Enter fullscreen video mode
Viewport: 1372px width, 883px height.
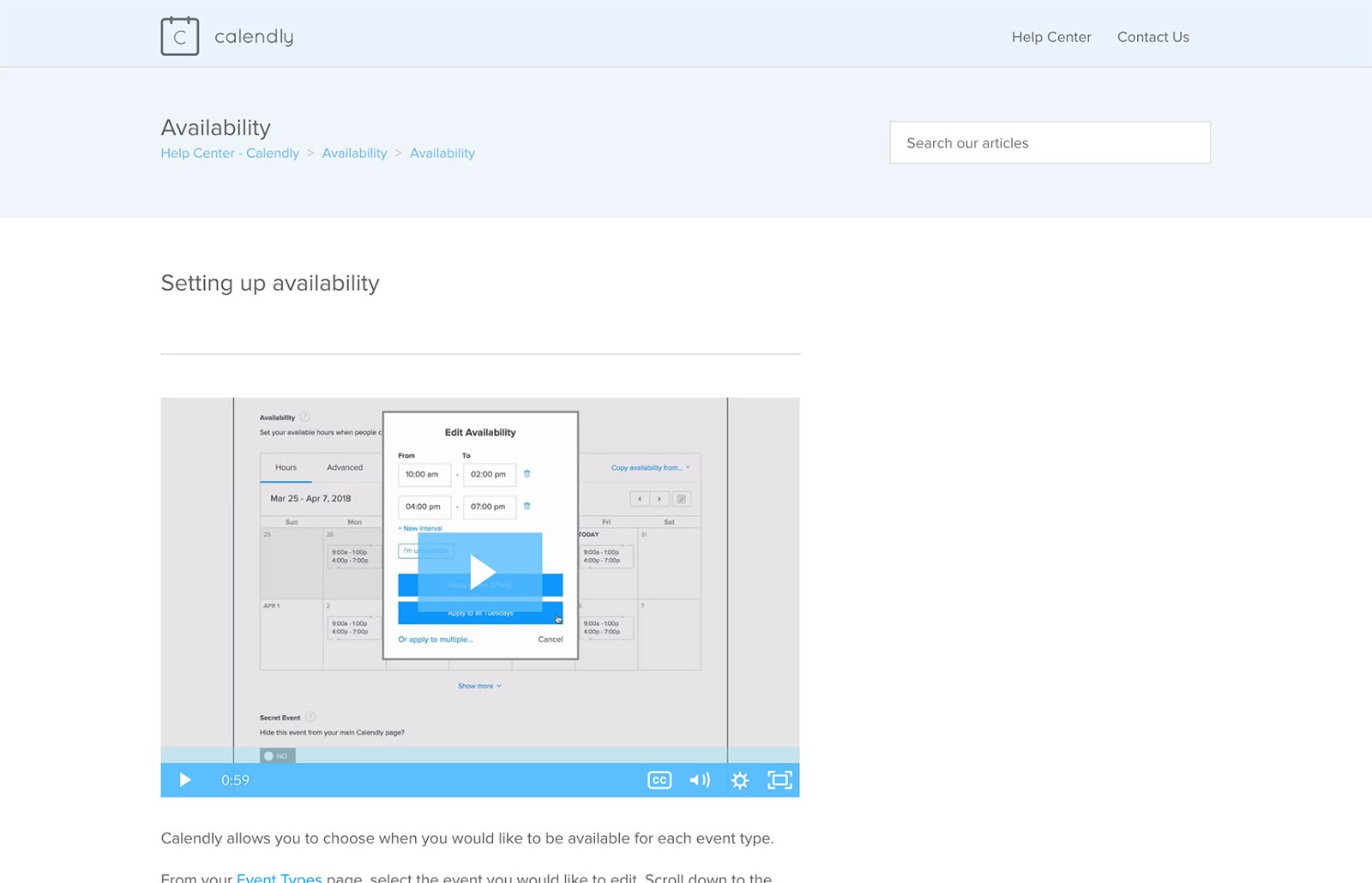point(779,780)
